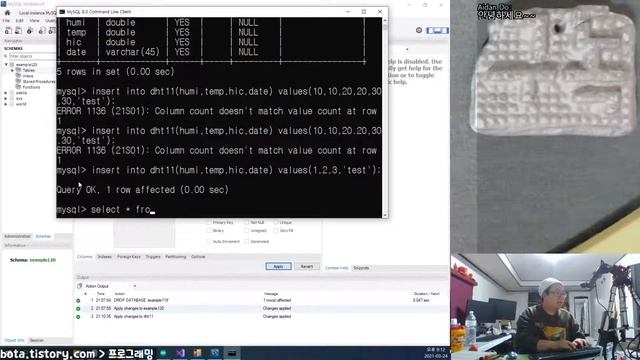Click green status icon for DROP DATABASE row
640x360 pixels.
click(x=78, y=300)
